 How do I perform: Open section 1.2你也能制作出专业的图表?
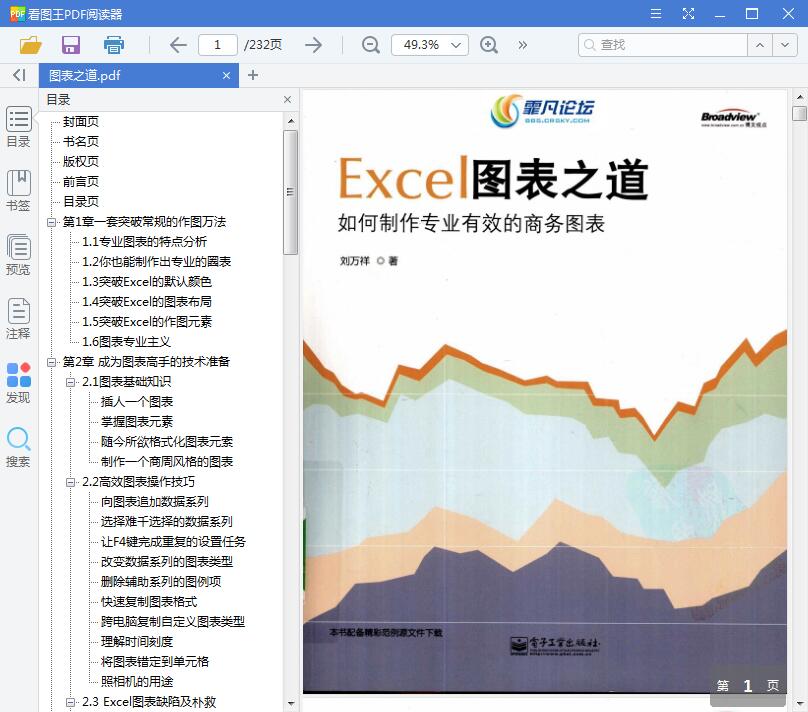pyautogui.click(x=156, y=262)
